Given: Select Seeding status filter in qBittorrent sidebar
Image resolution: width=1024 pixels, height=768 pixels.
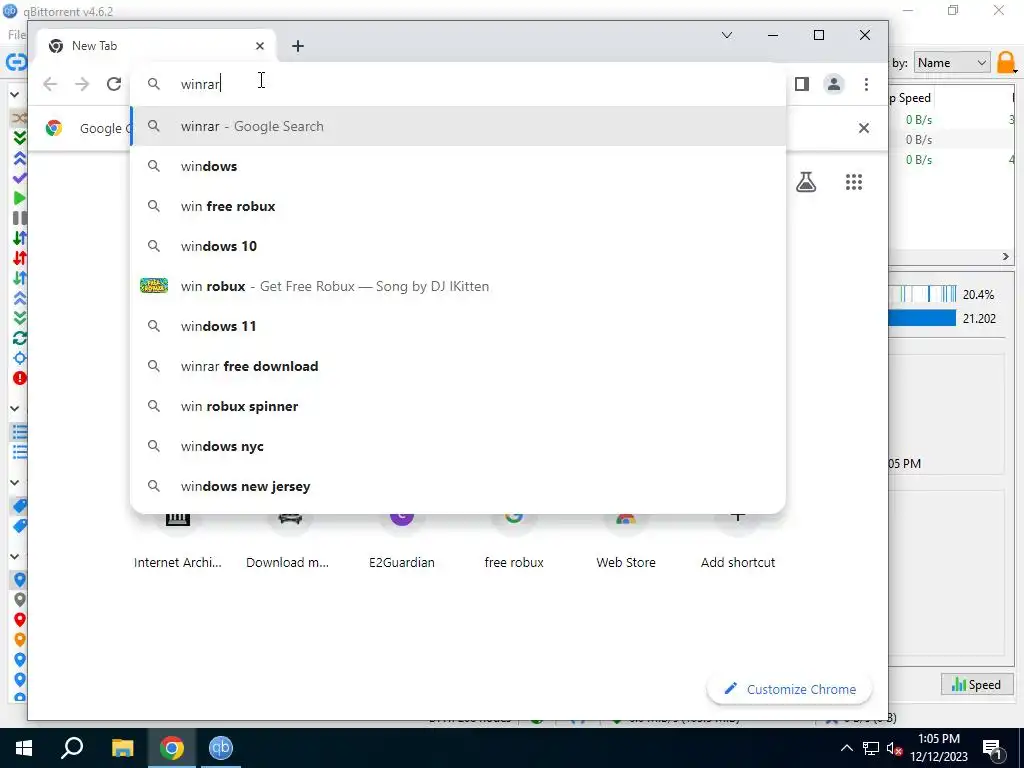Looking at the screenshot, I should coord(20,158).
